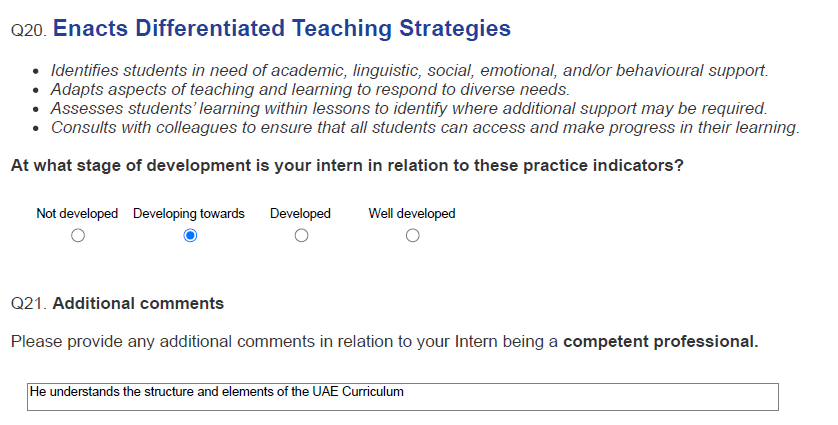Choose the Well developed radio option

413,235
